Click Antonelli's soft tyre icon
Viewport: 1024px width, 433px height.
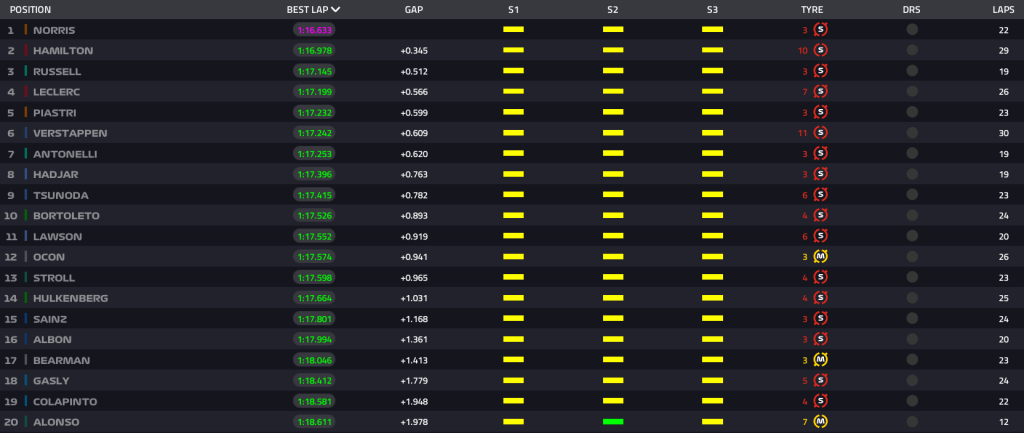pyautogui.click(x=821, y=153)
